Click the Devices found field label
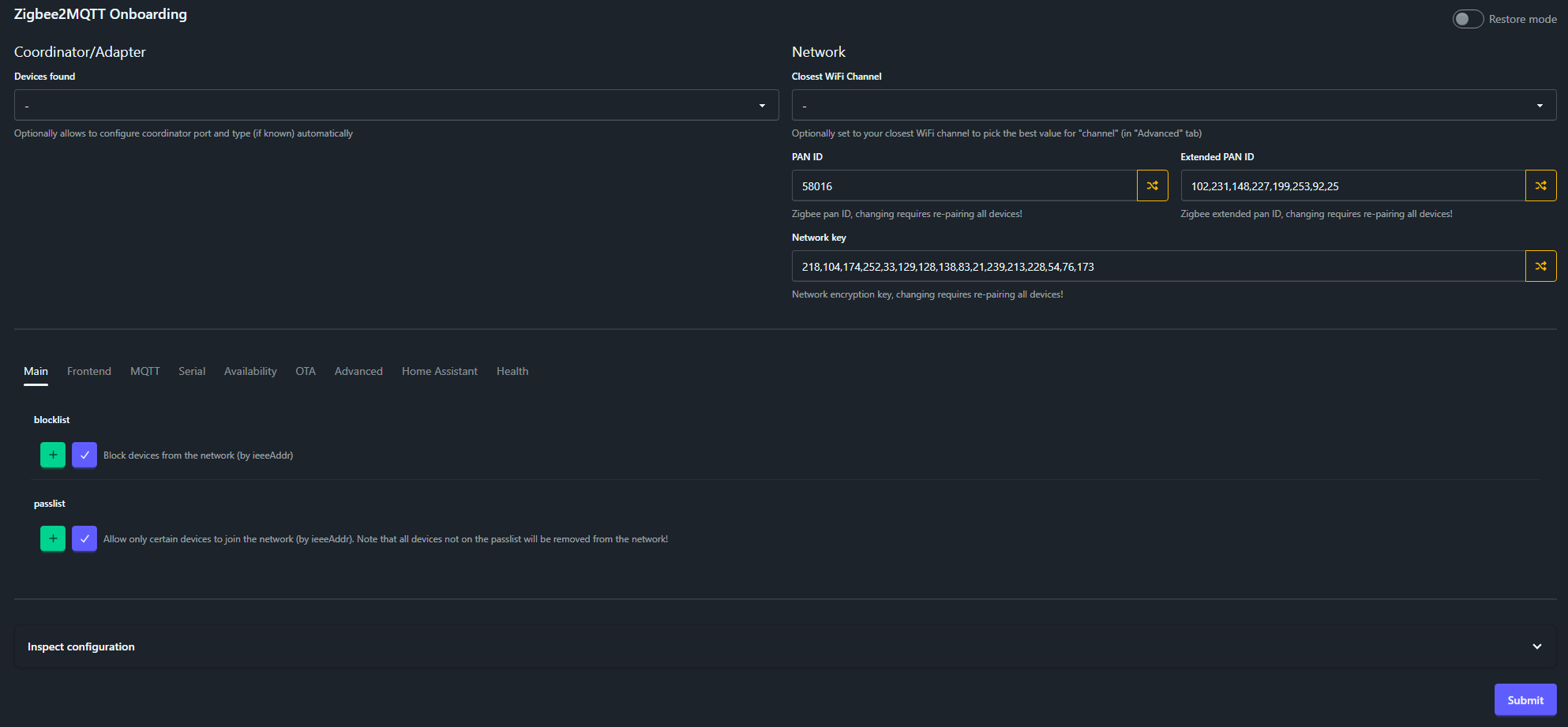The width and height of the screenshot is (1568, 727). 45,77
